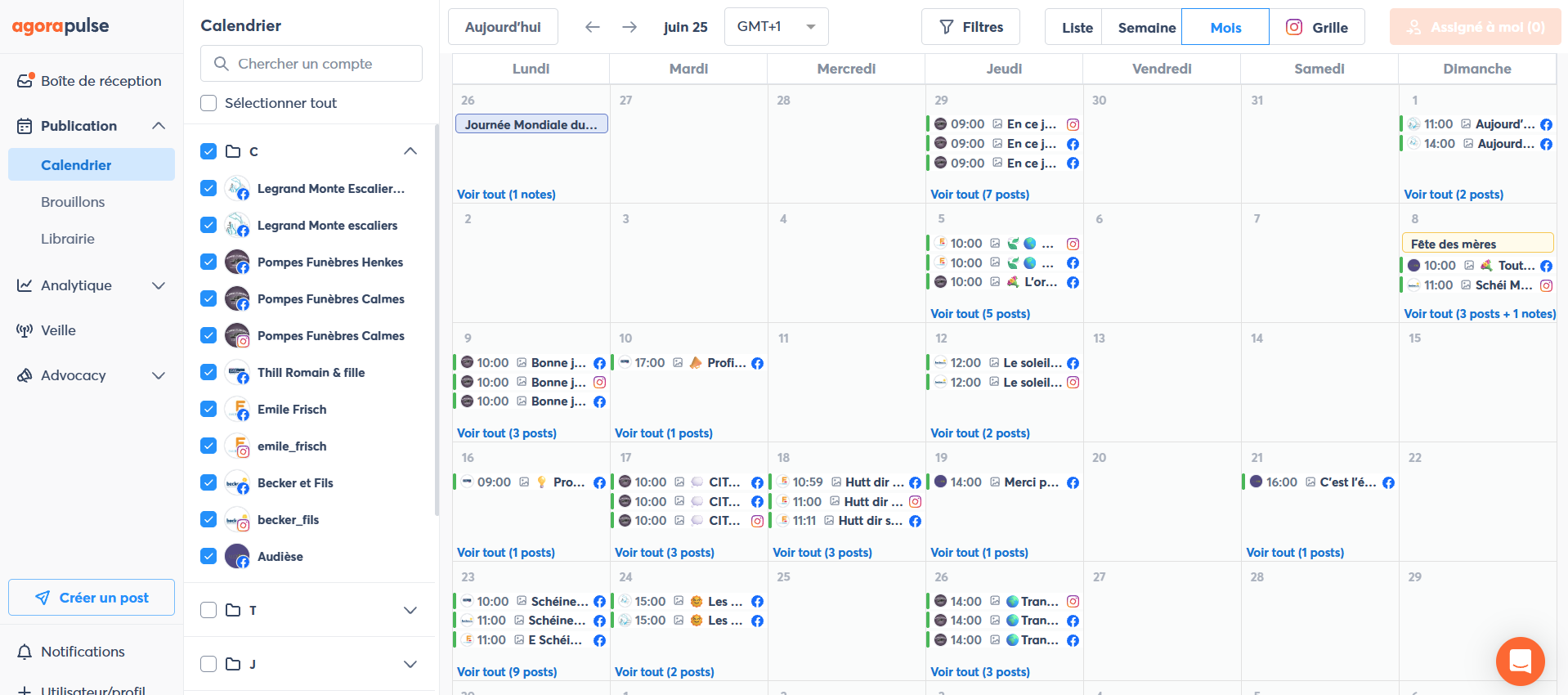Uncheck Legrand Monte escaliers checkbox
This screenshot has height=695, width=1568.
coord(208,225)
